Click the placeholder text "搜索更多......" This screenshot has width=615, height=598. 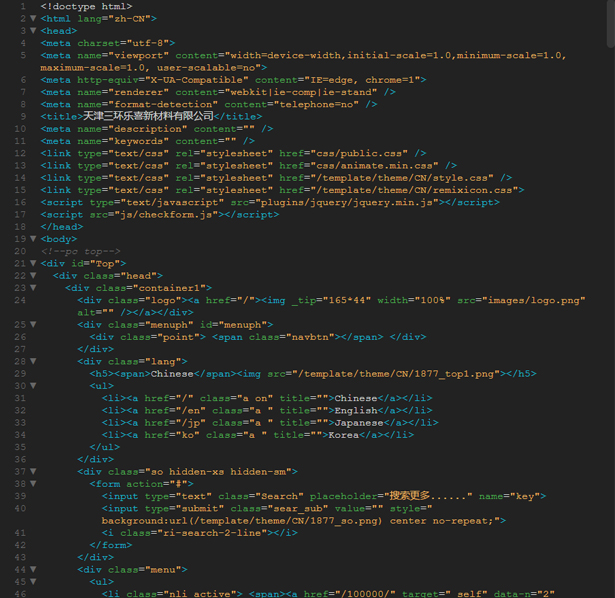coord(428,496)
